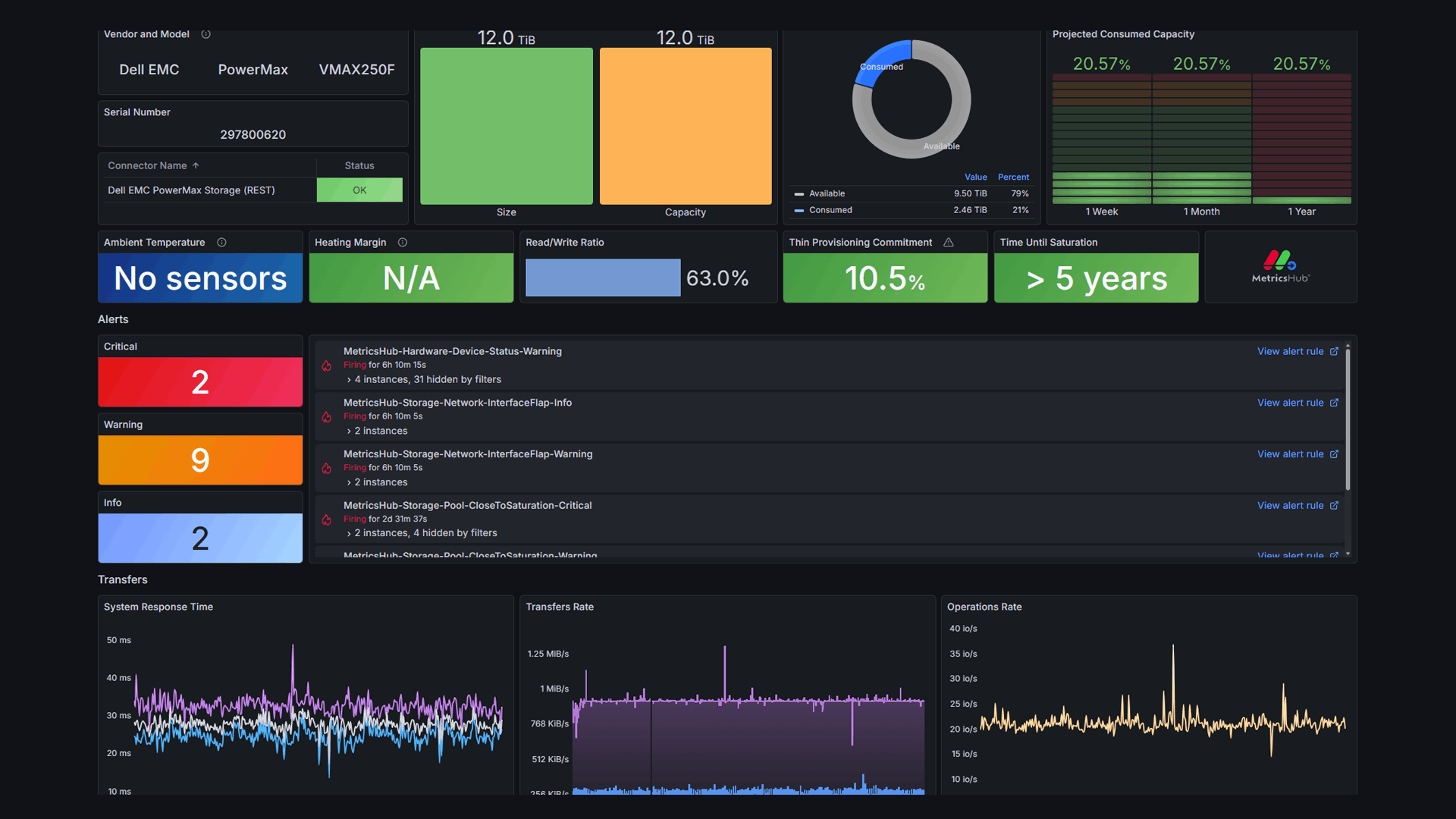Screen dimensions: 1456x819
Task: Click sort arrow on Connector Name column
Action: pyautogui.click(x=196, y=166)
